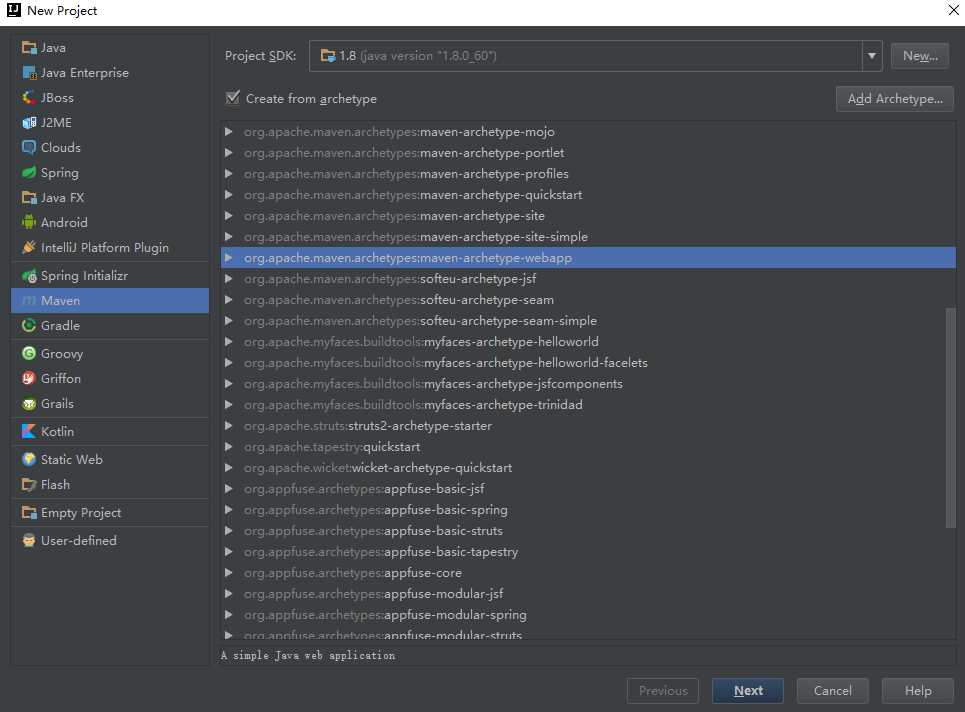Image resolution: width=965 pixels, height=712 pixels.
Task: Select org.apache.tapestry:quickstart row
Action: click(588, 447)
